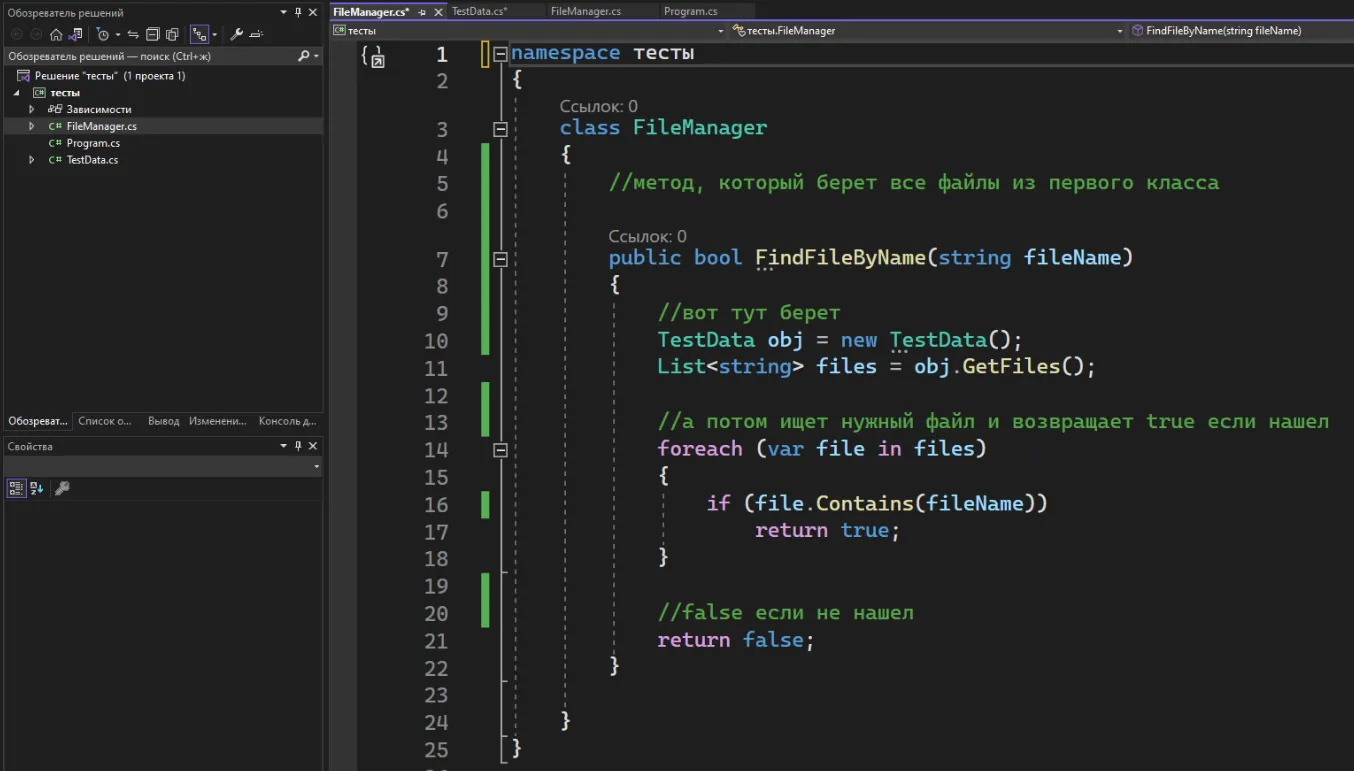This screenshot has height=771, width=1354.
Task: Click the show all files icon
Action: tap(171, 34)
